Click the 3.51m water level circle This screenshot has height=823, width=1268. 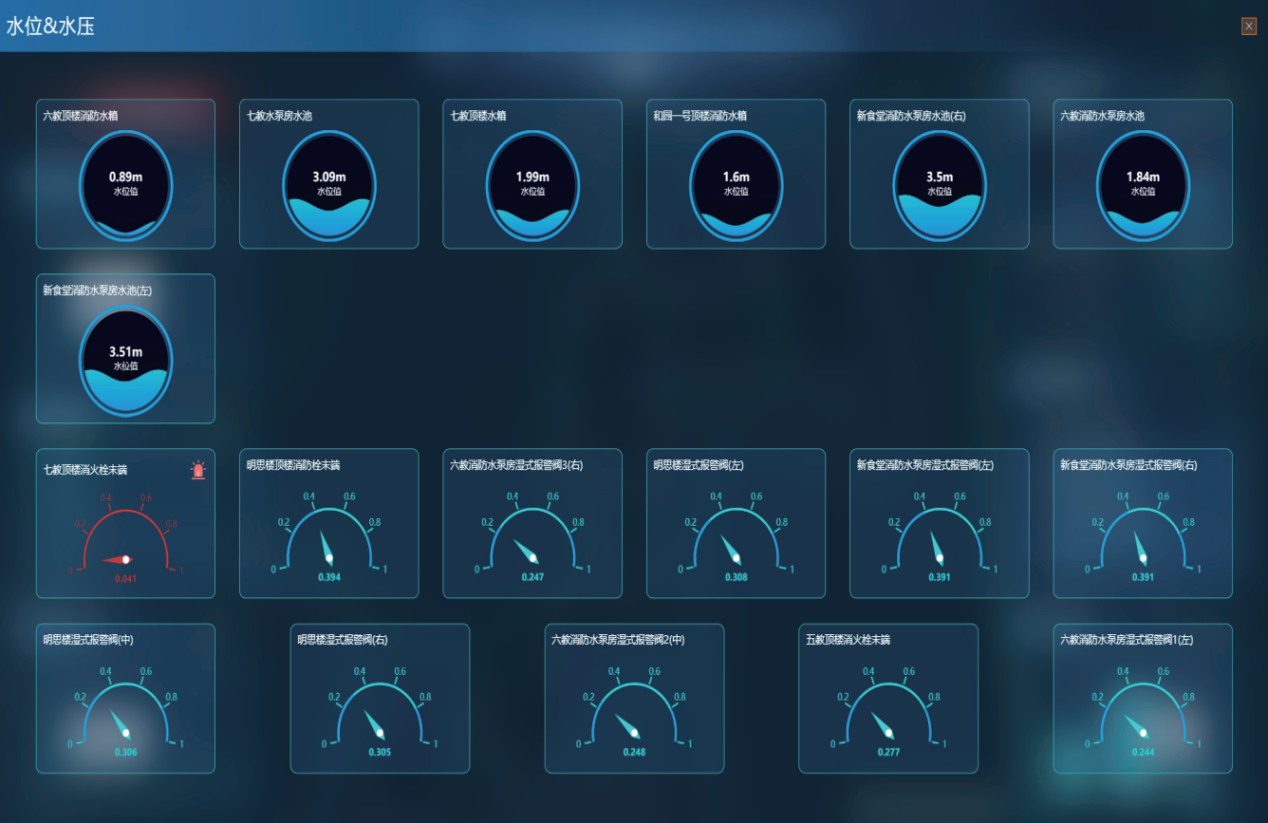[x=126, y=361]
